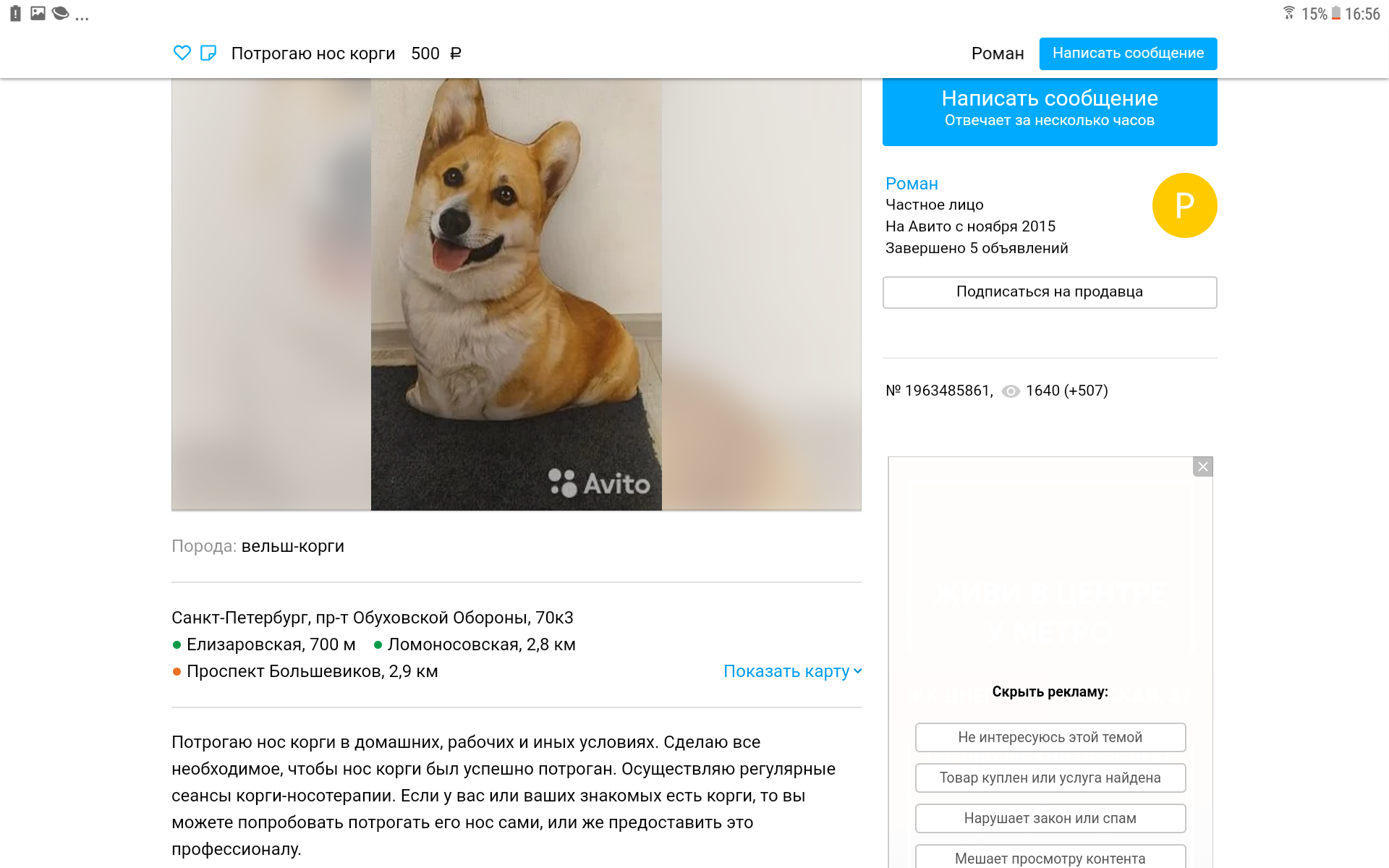Image resolution: width=1389 pixels, height=868 pixels.
Task: Add listing to favorites with heart icon
Action: click(x=182, y=53)
